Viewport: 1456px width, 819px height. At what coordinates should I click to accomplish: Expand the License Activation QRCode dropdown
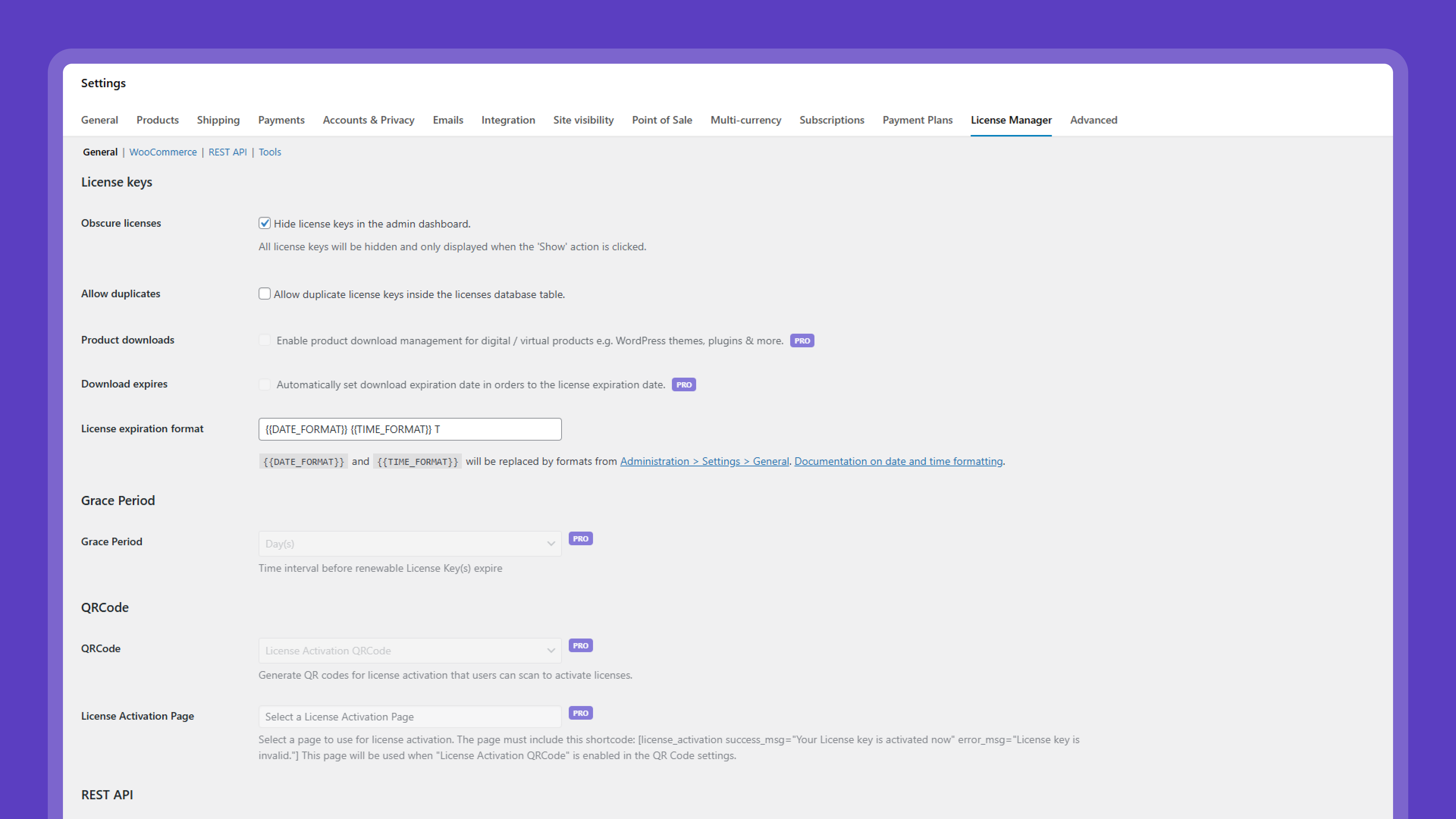click(x=409, y=651)
